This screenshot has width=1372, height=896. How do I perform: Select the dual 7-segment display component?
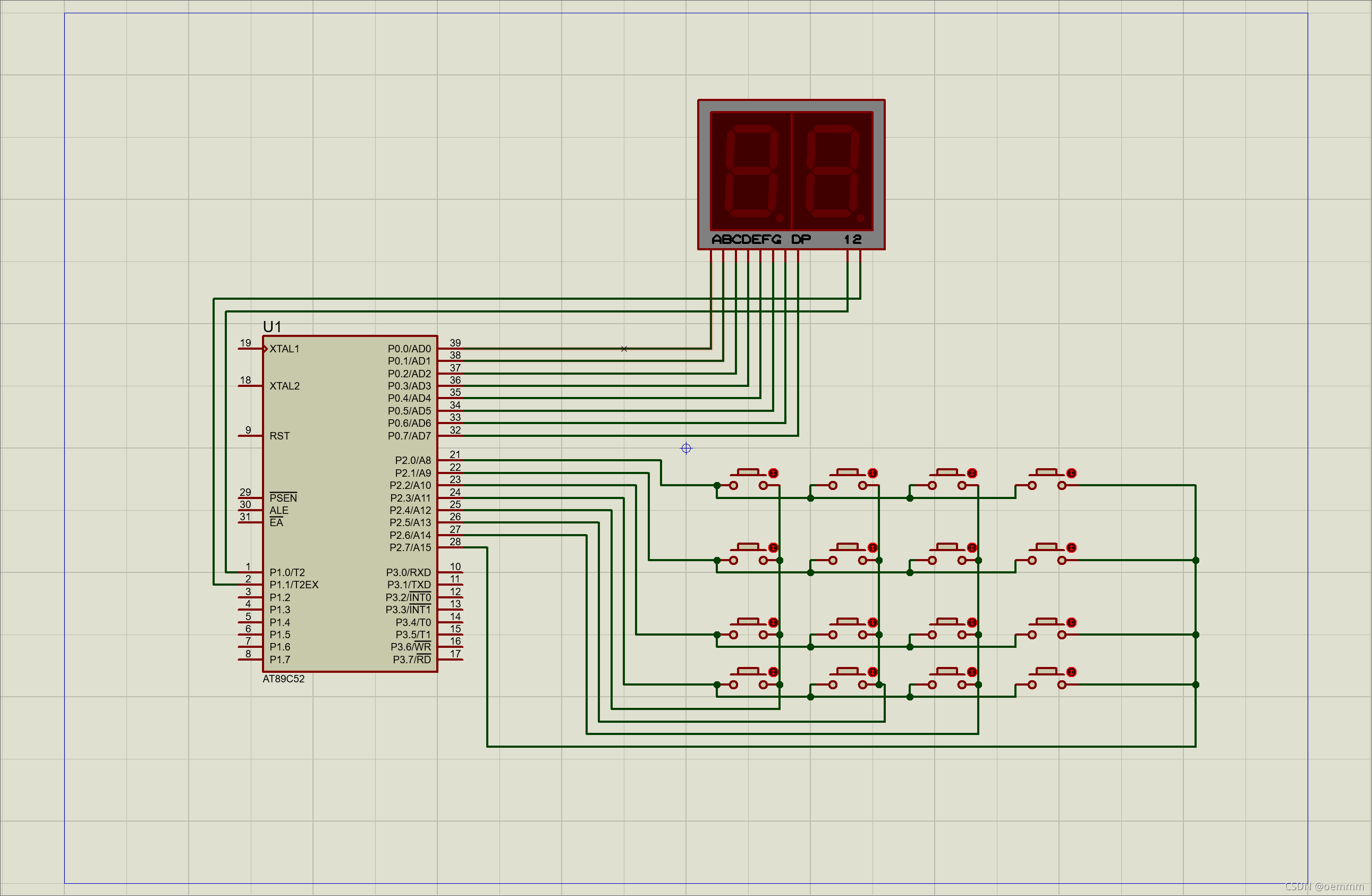[791, 173]
